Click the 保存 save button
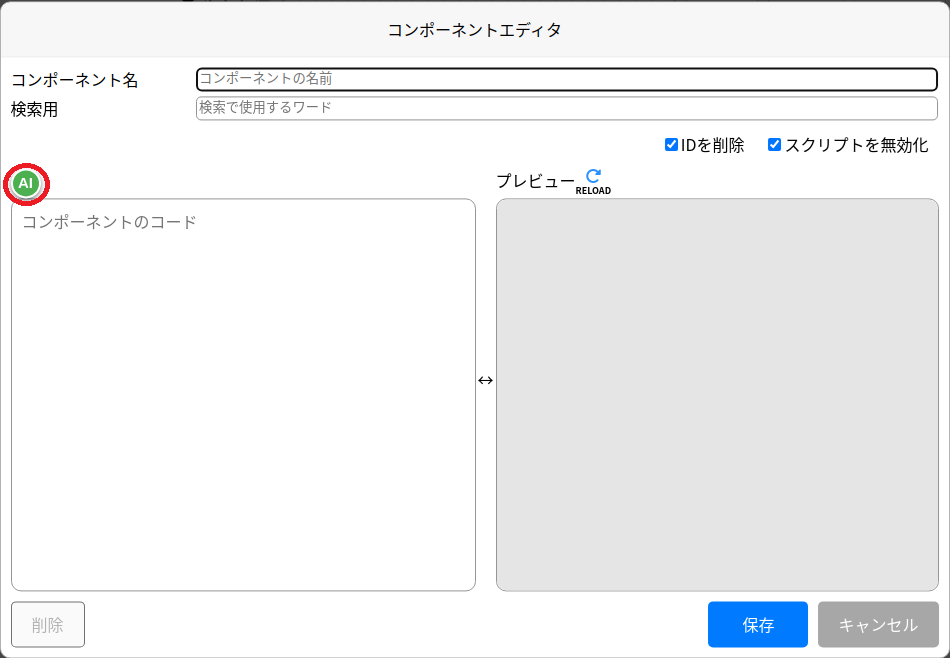 [x=757, y=624]
